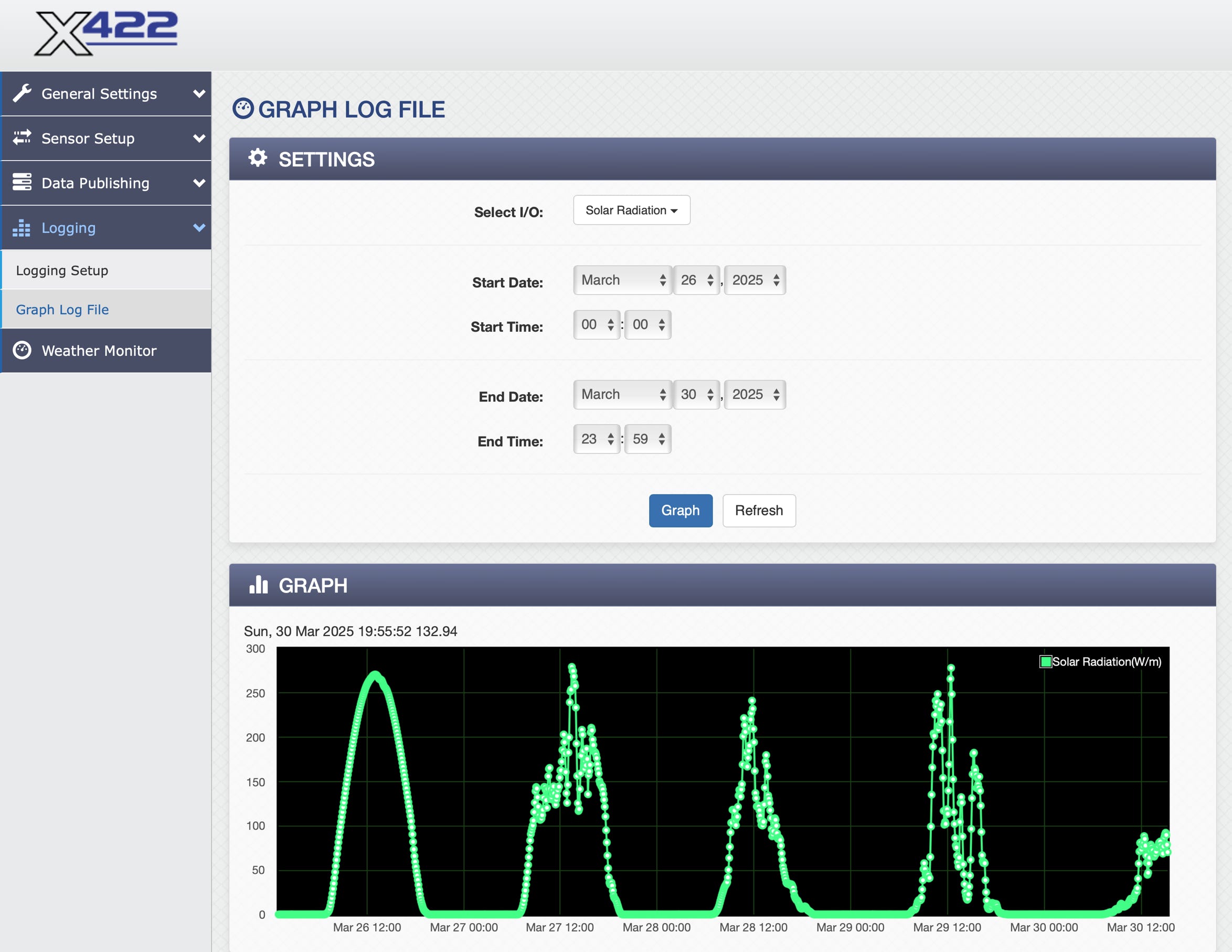Go to the Weather Monitor page
The height and width of the screenshot is (952, 1232).
coord(106,351)
